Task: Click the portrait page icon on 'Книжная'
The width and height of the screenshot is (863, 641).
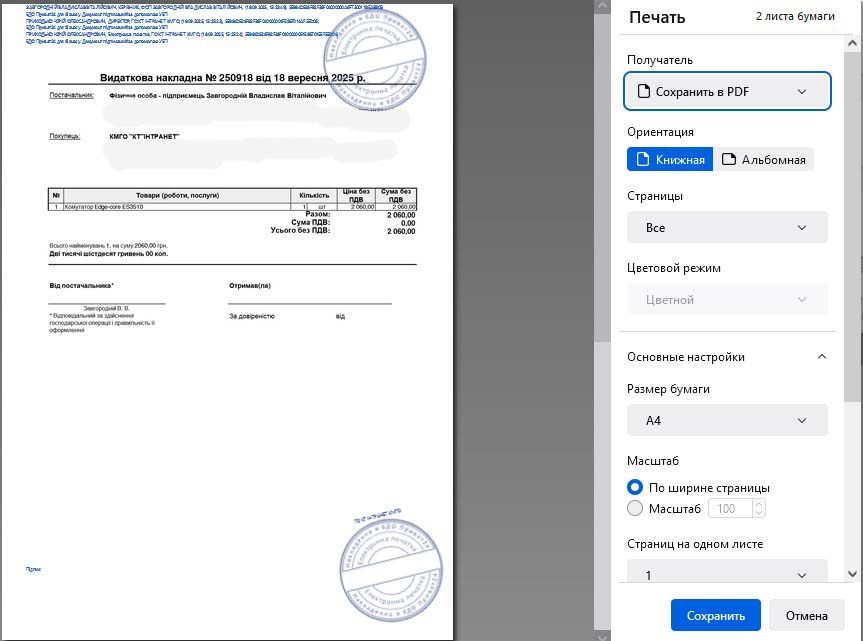Action: point(642,160)
